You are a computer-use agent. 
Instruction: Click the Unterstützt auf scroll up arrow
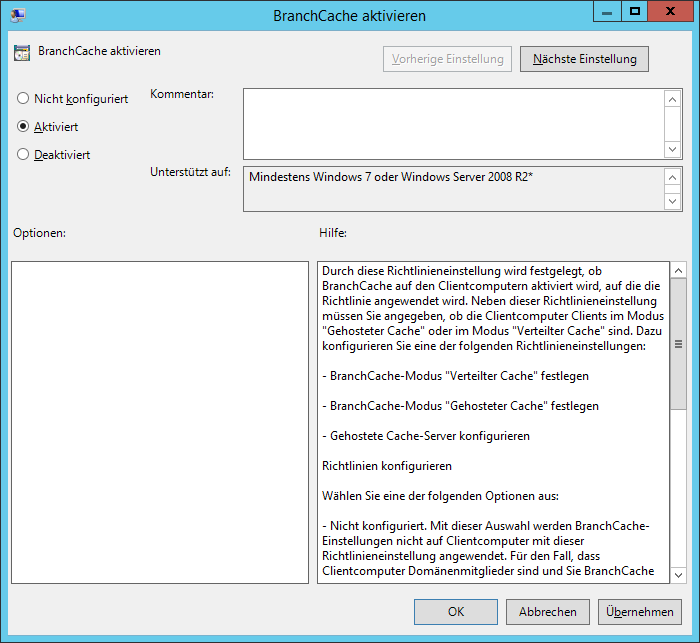click(672, 178)
